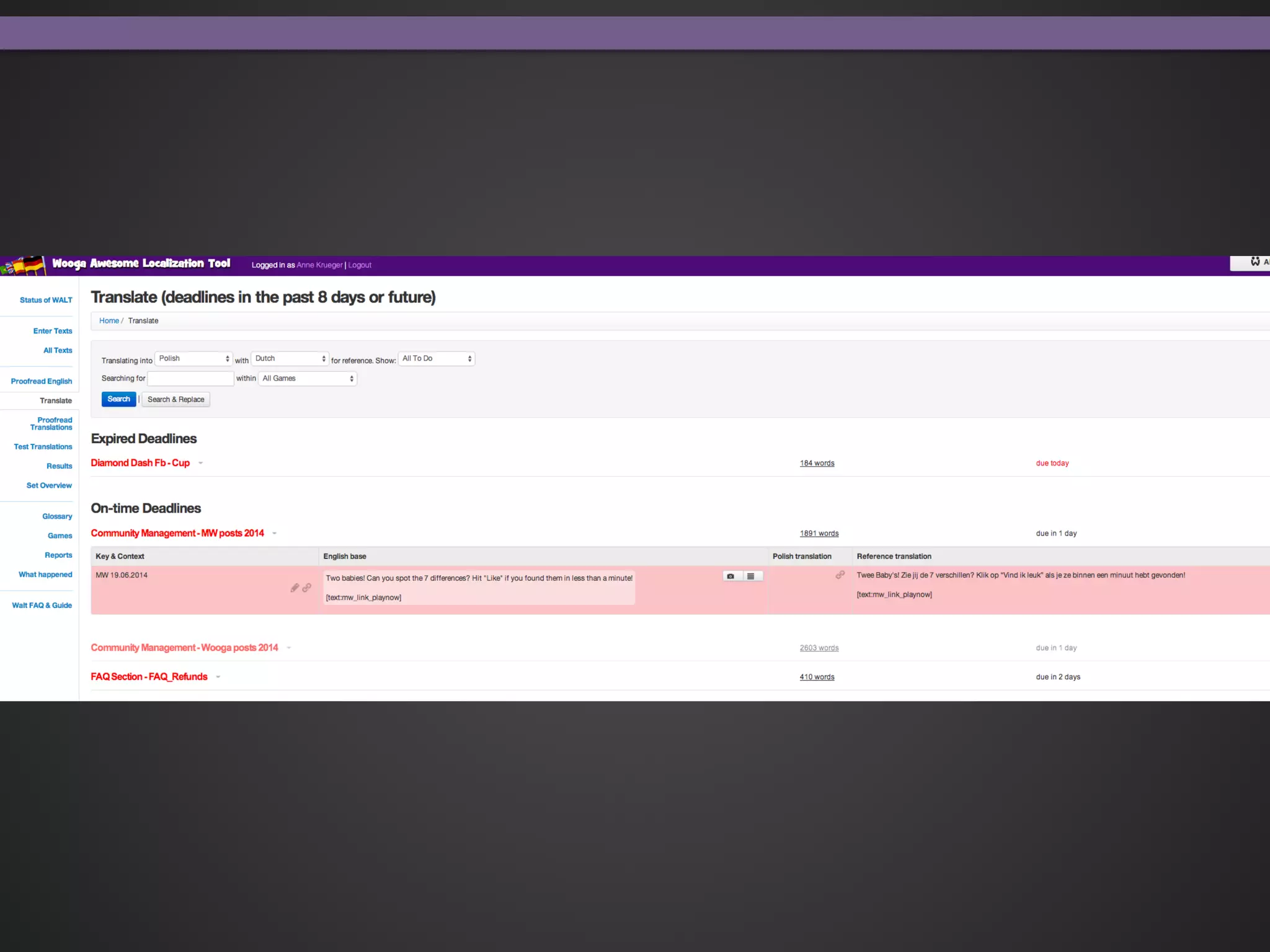The width and height of the screenshot is (1270, 952).
Task: Click the lines list icon button
Action: pos(751,576)
